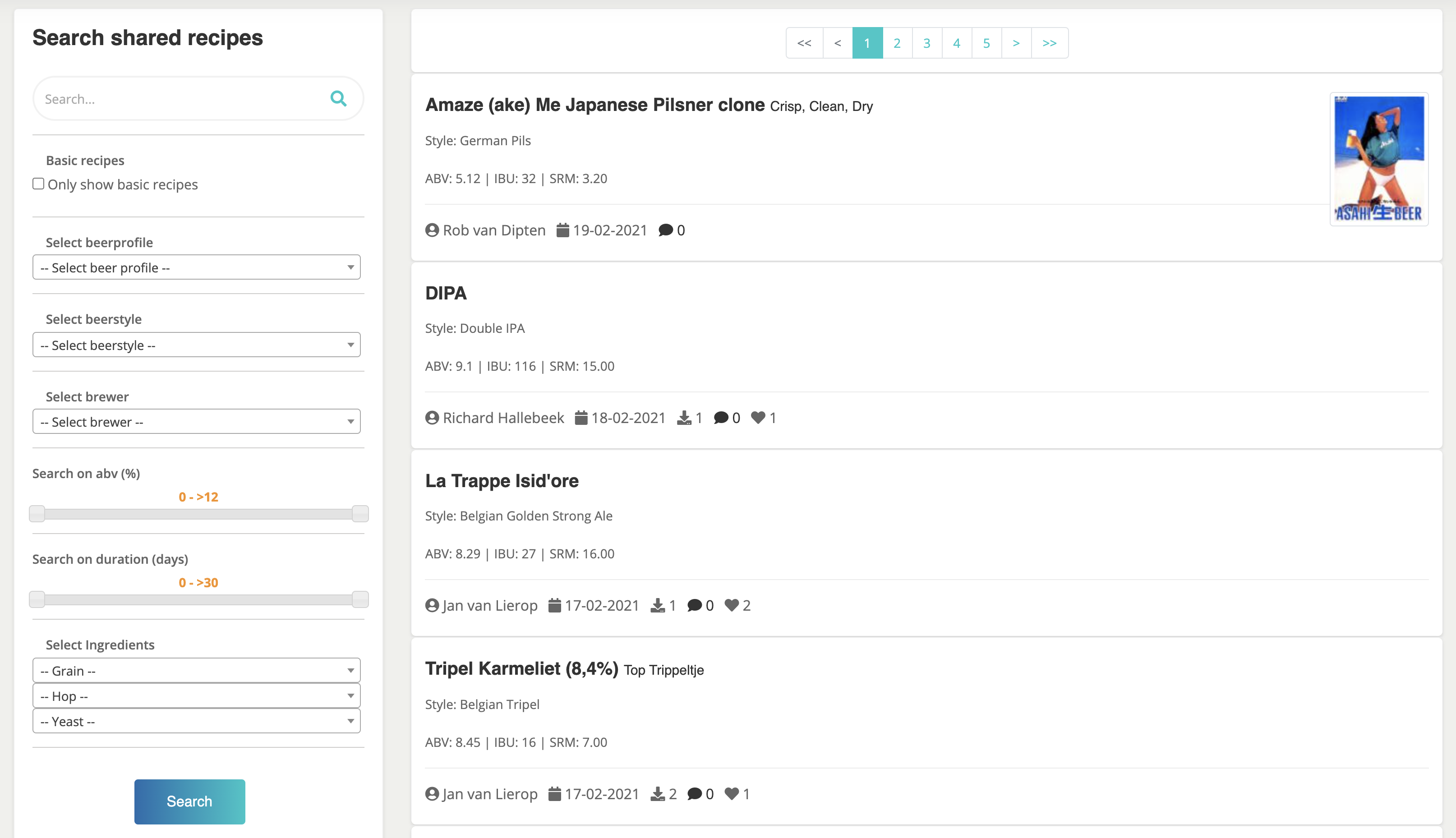Image resolution: width=1456 pixels, height=838 pixels.
Task: Open the Select brewer dropdown
Action: tap(196, 422)
